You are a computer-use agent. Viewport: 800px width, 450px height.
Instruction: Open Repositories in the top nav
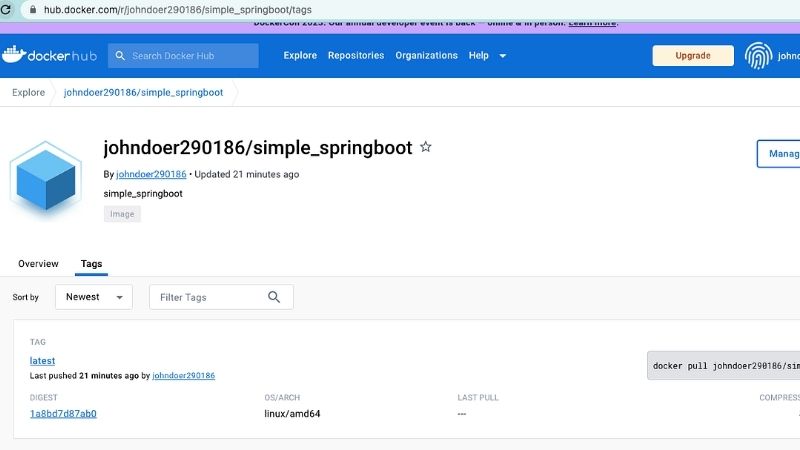click(x=356, y=55)
